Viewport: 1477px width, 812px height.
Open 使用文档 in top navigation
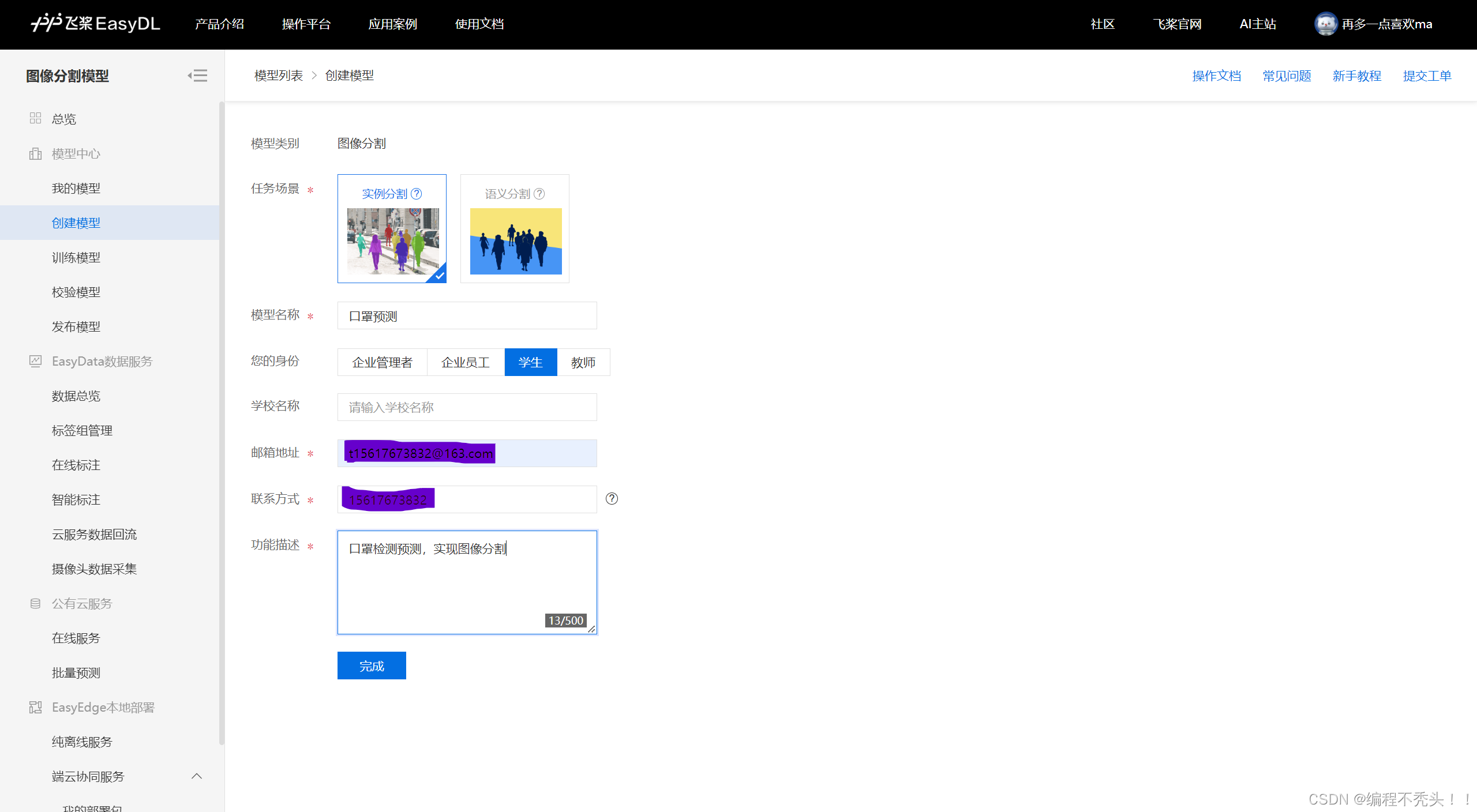479,24
